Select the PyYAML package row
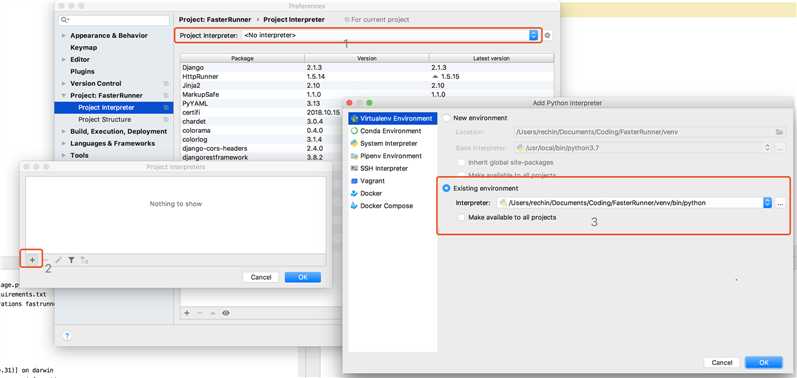 262,103
